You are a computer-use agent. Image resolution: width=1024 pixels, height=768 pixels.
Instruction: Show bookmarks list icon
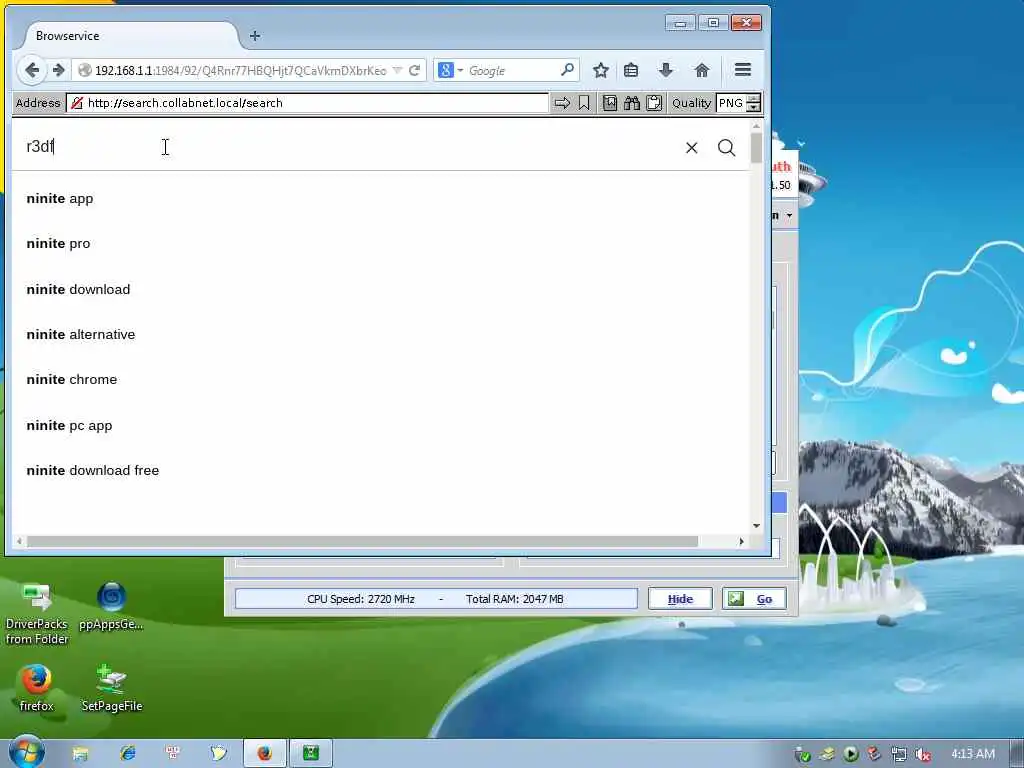click(631, 70)
